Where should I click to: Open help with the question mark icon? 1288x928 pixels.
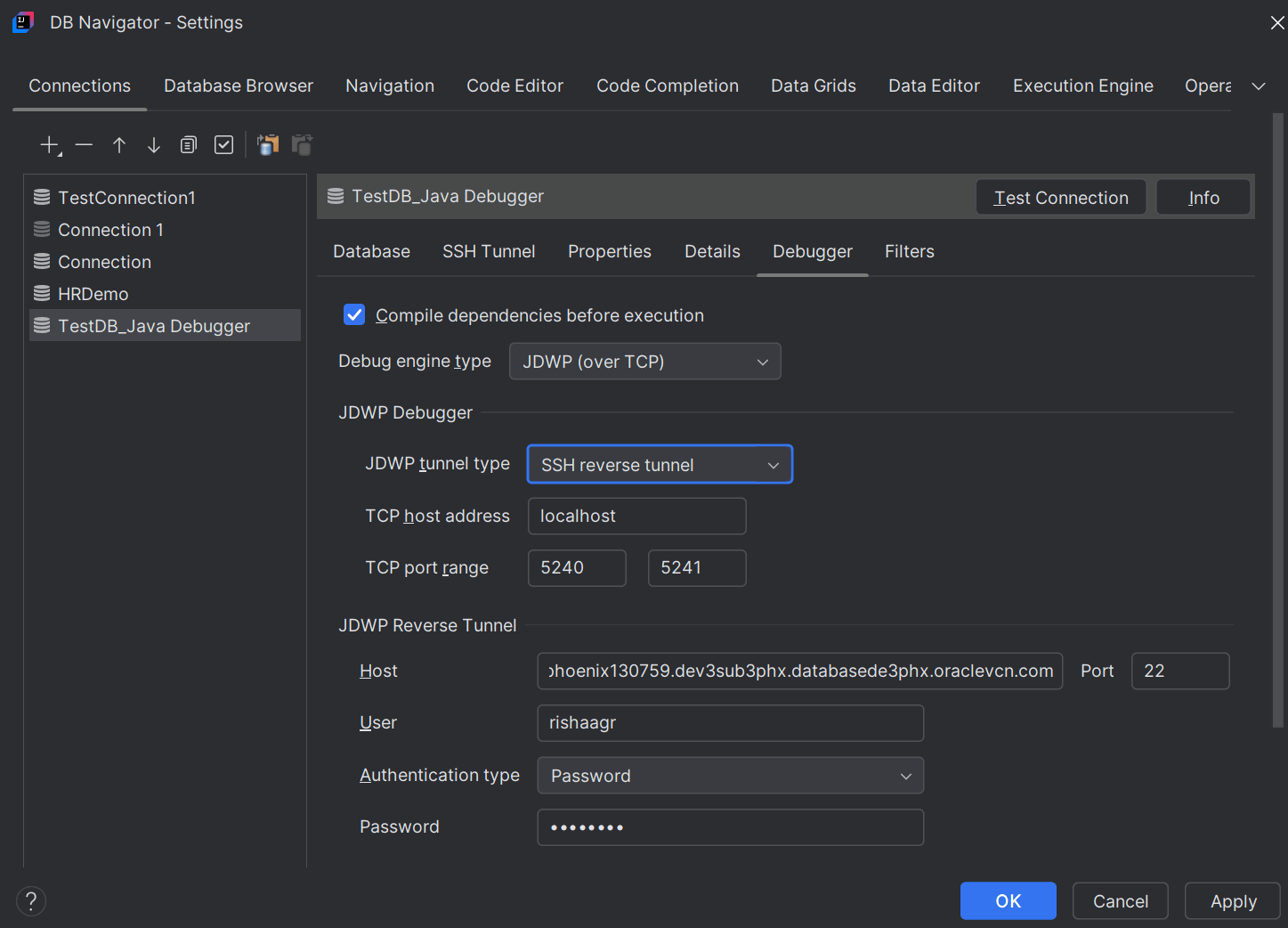(x=31, y=900)
